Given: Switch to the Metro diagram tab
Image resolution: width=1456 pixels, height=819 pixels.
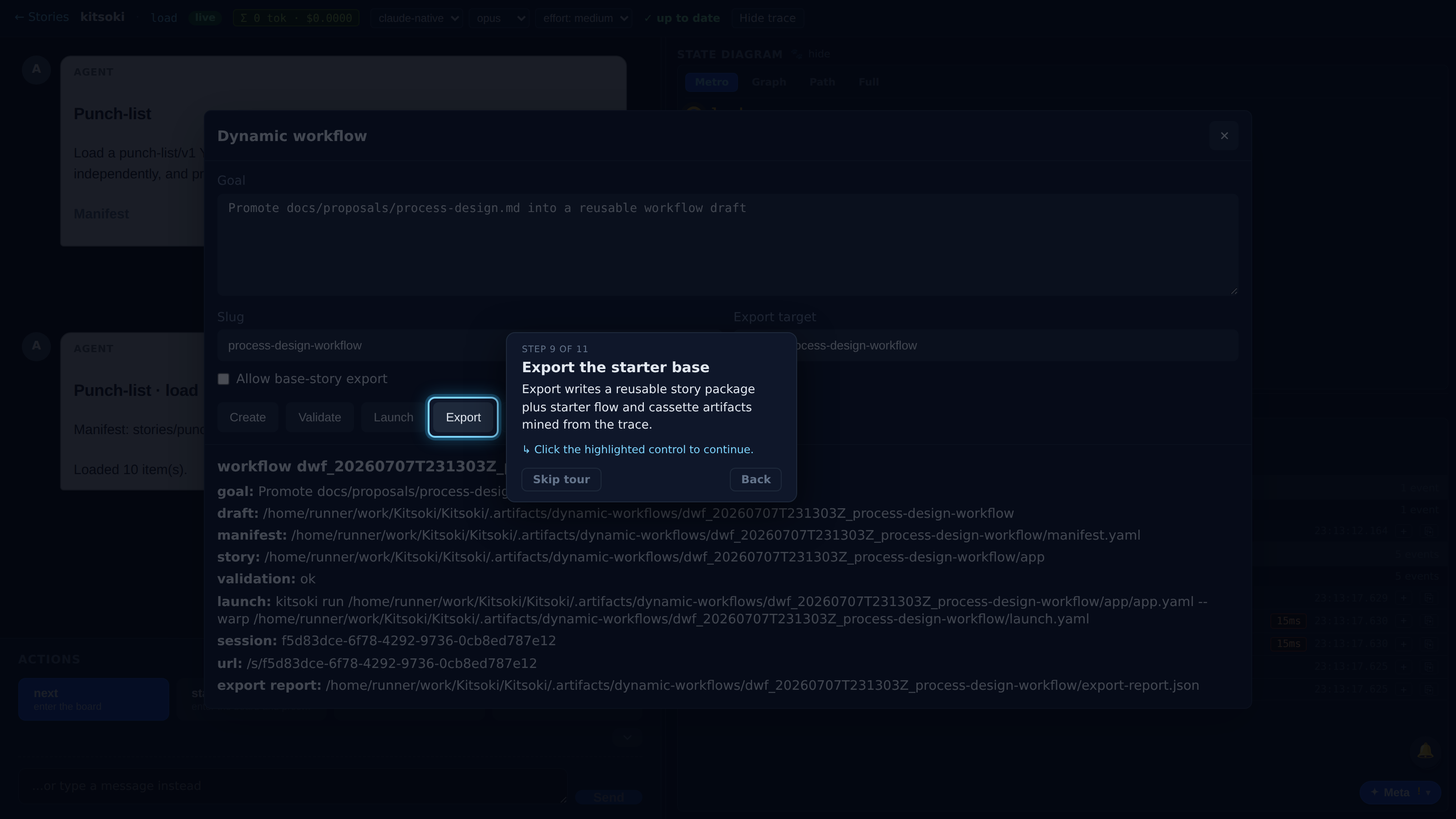Looking at the screenshot, I should (x=711, y=82).
